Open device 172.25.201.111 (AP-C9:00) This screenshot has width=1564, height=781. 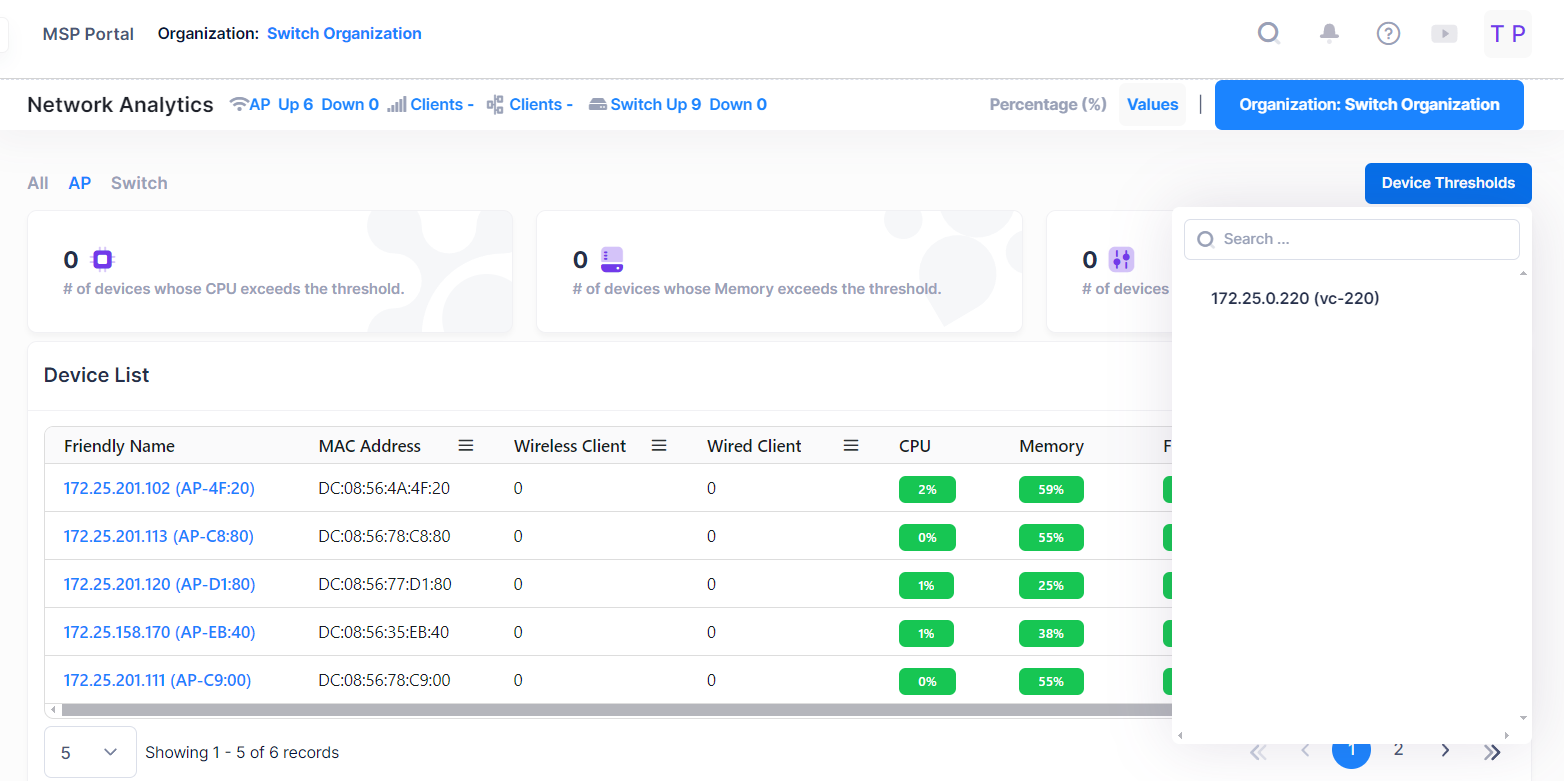pos(157,680)
